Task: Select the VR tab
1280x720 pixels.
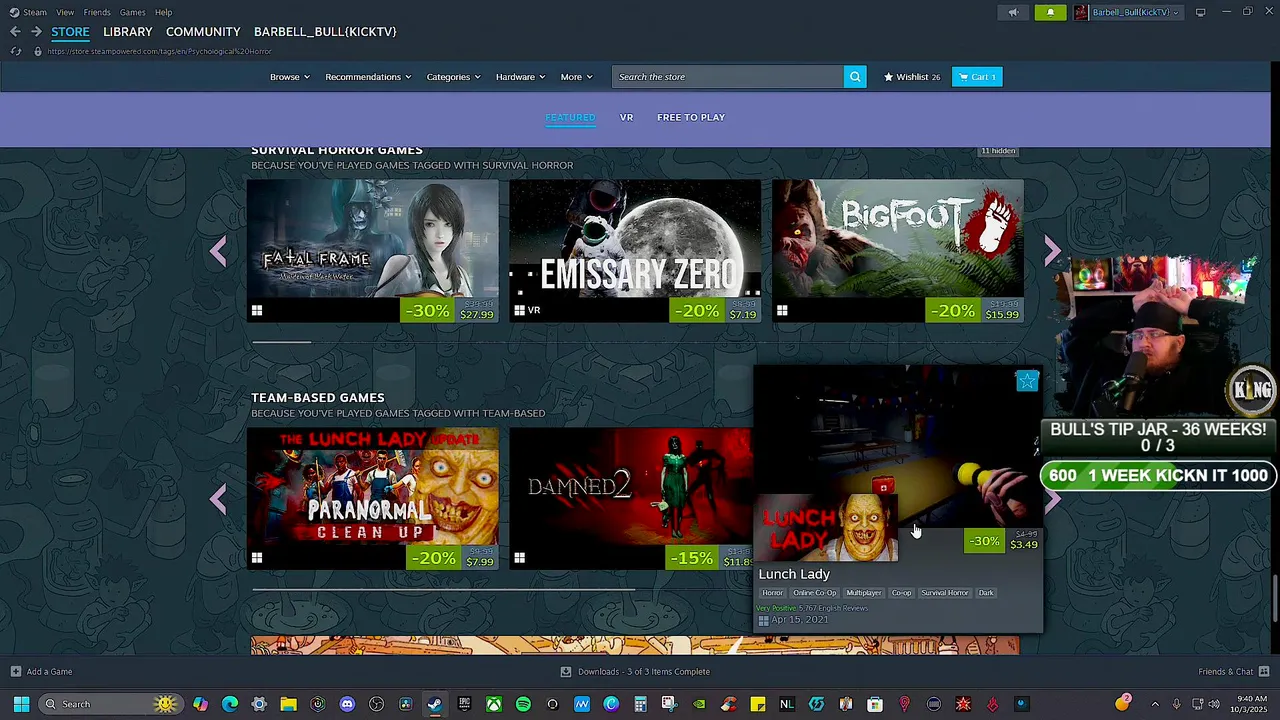Action: click(626, 117)
